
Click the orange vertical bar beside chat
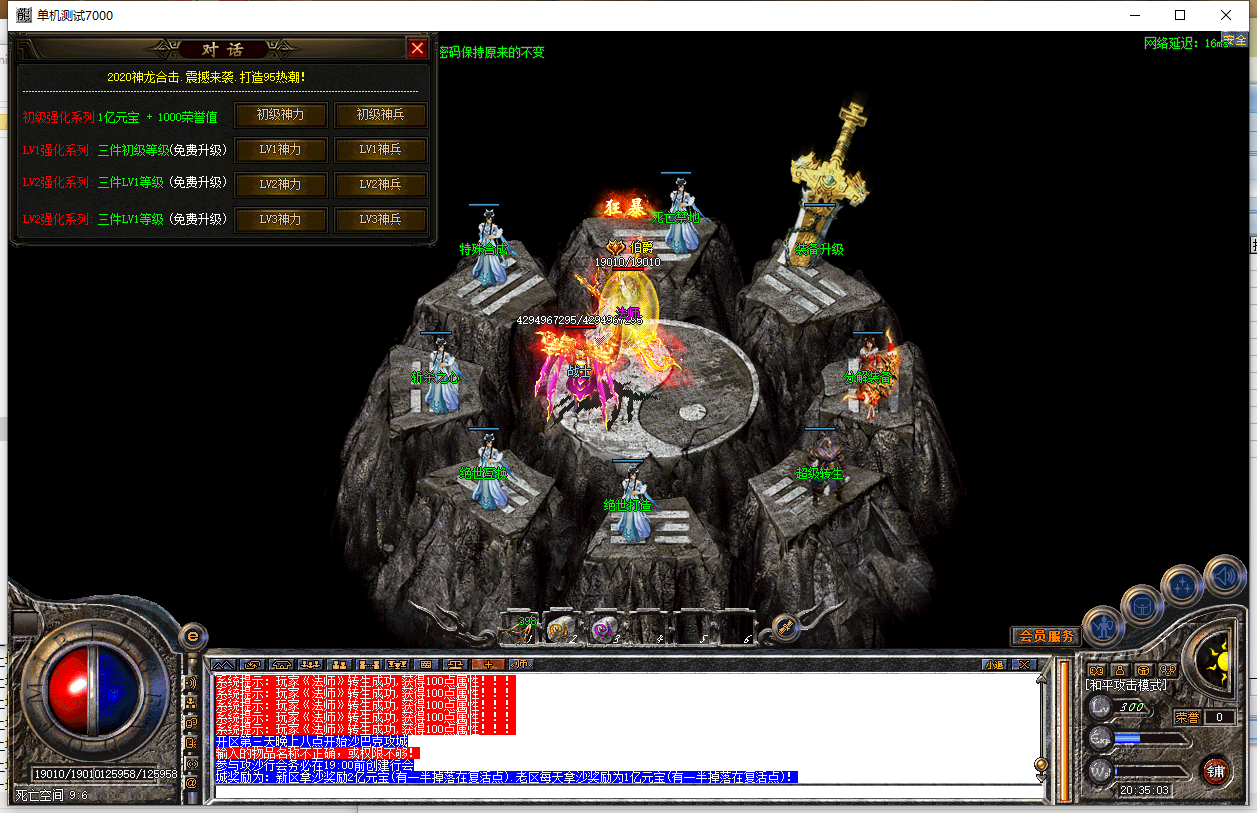pos(1064,730)
